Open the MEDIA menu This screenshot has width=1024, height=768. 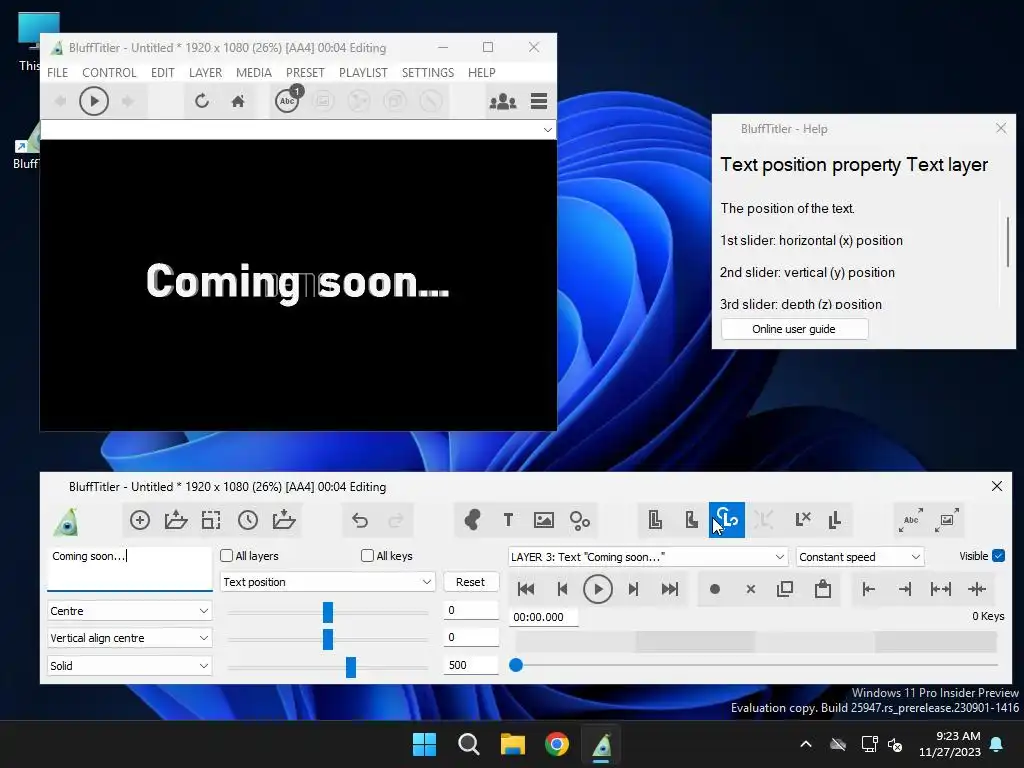(254, 72)
